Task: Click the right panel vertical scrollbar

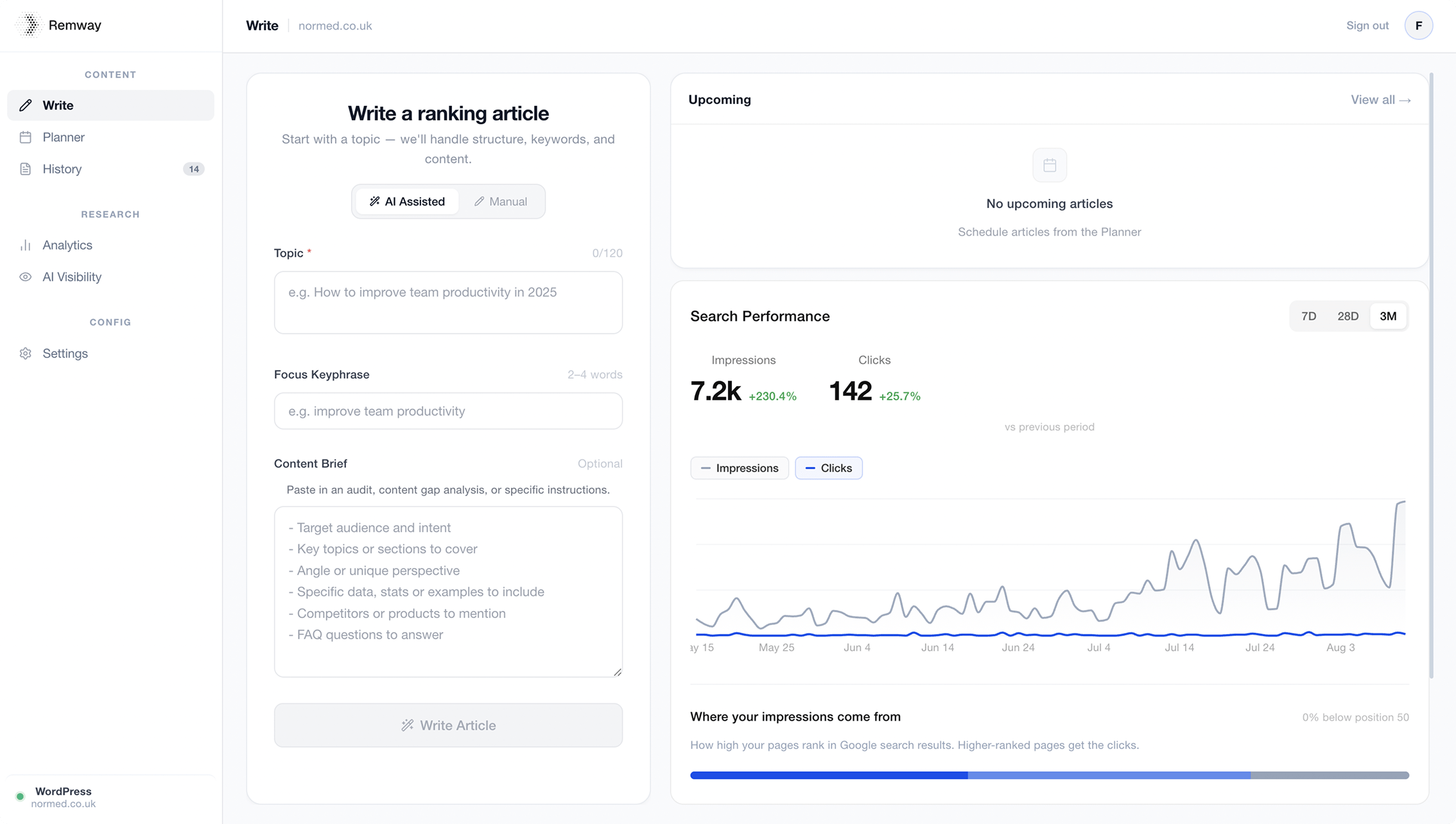Action: [1432, 375]
